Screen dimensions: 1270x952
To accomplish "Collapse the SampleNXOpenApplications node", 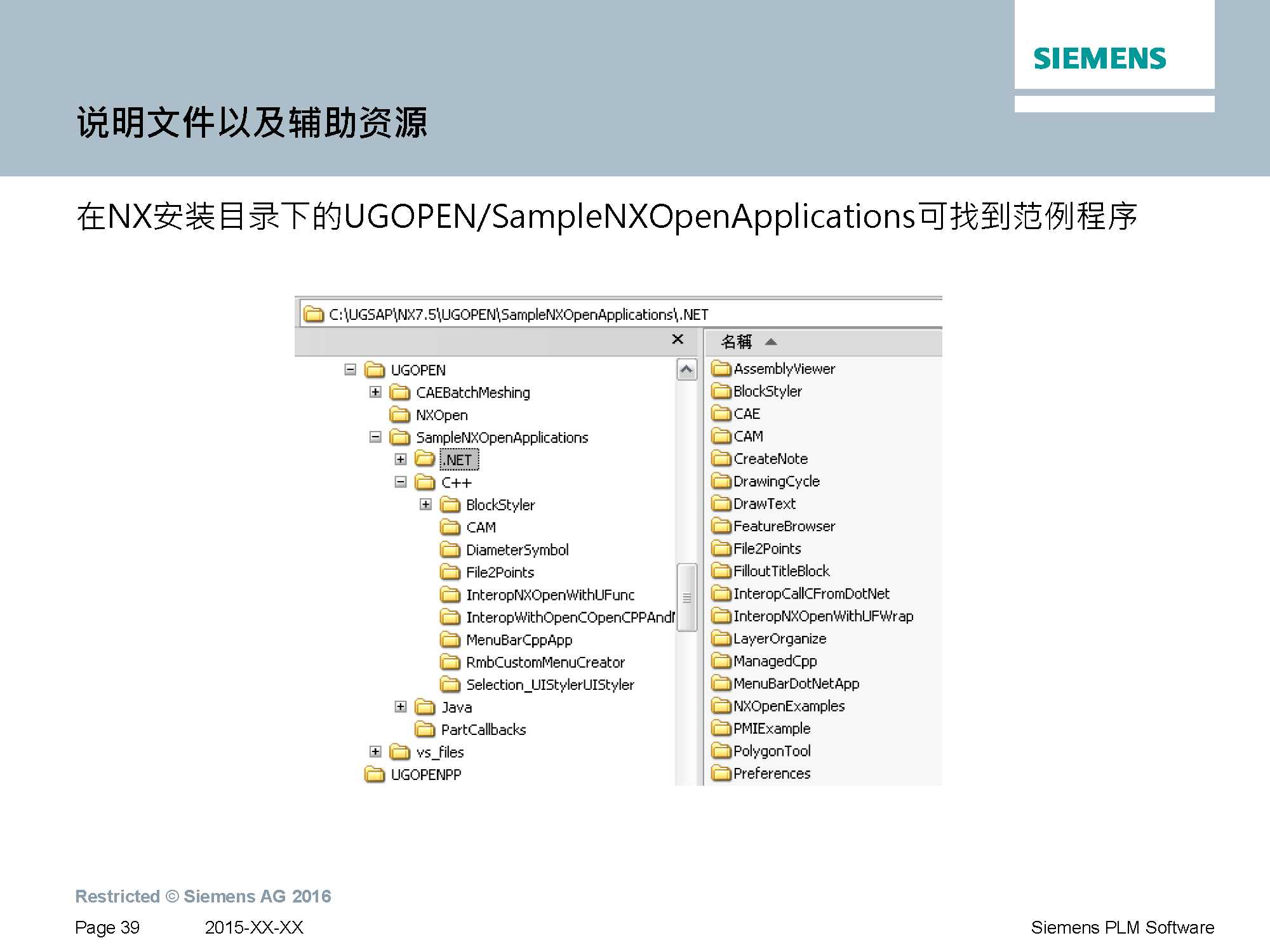I will [375, 437].
